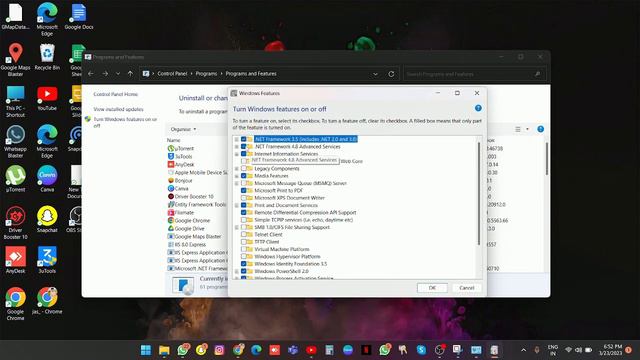
Task: Check the Telnet Client feature
Action: (x=244, y=235)
